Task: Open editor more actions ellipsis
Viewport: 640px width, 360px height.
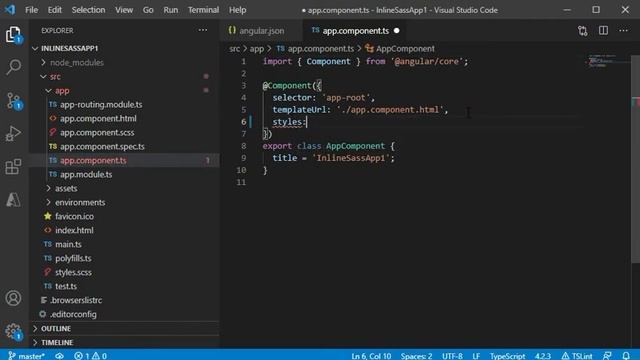Action: click(623, 31)
